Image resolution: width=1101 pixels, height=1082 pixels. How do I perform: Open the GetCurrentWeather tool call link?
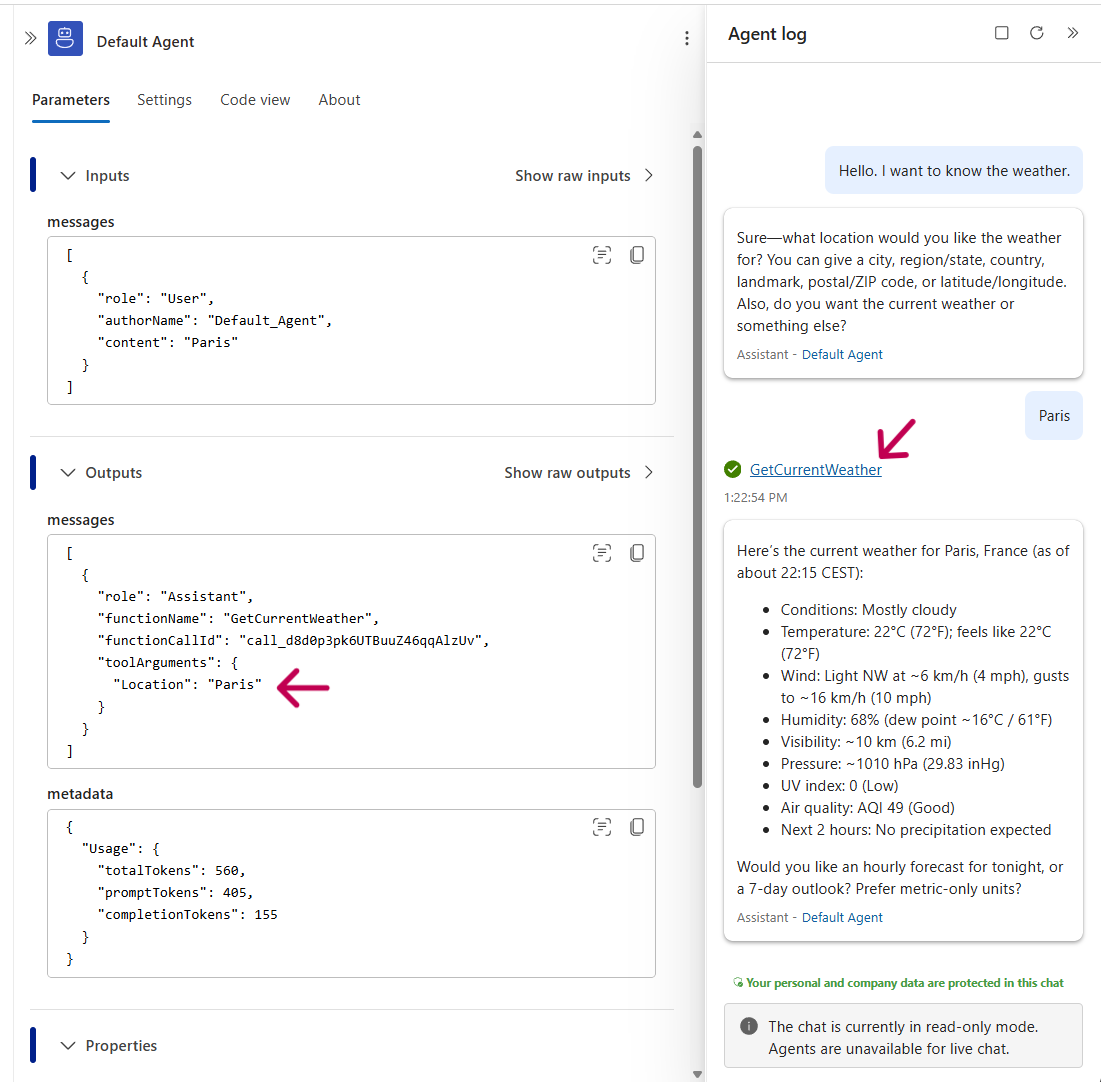click(816, 468)
